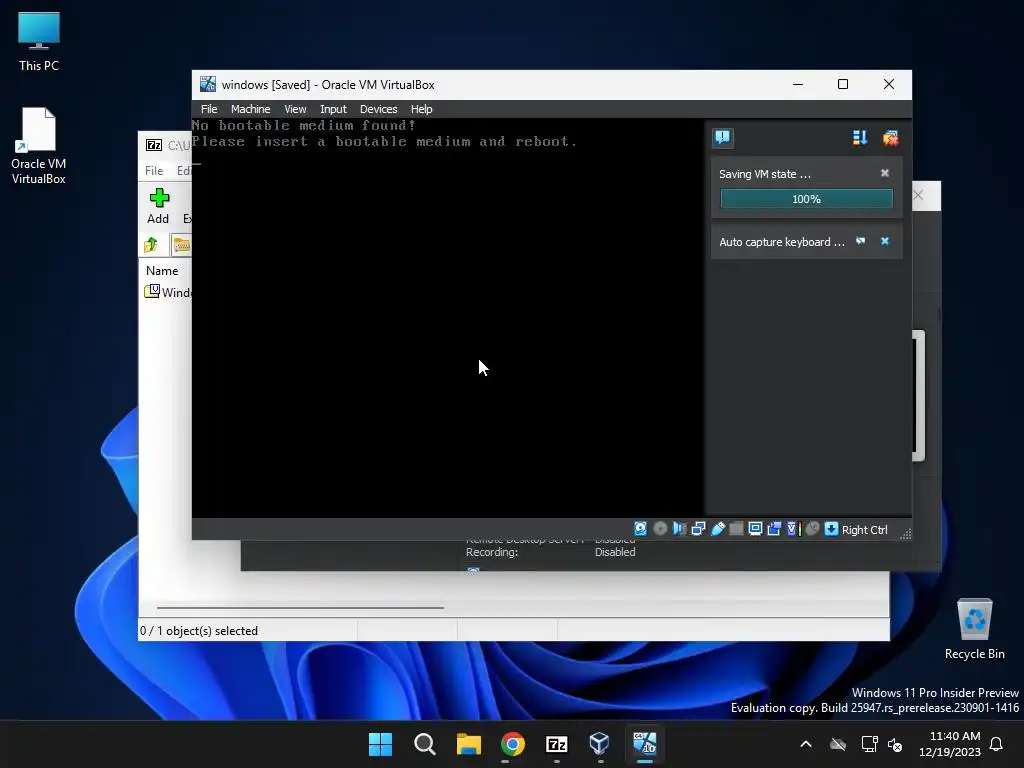Open the View menu
Screen dimensions: 1024x768
295,109
